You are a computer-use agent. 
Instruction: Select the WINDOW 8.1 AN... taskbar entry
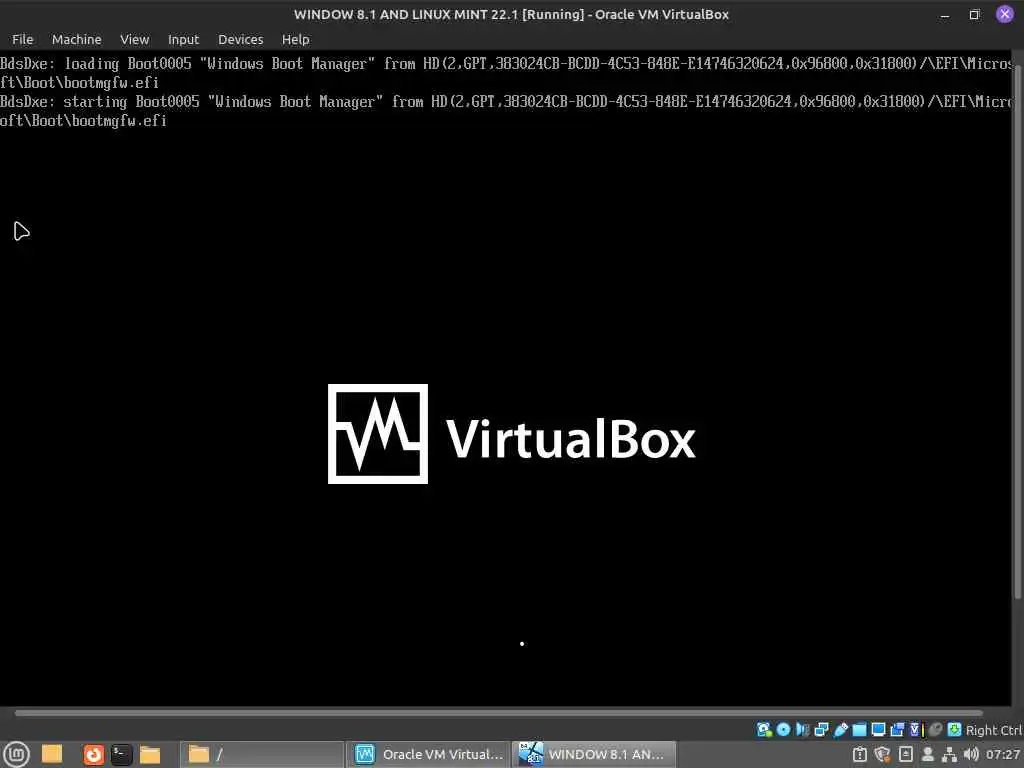(x=594, y=755)
